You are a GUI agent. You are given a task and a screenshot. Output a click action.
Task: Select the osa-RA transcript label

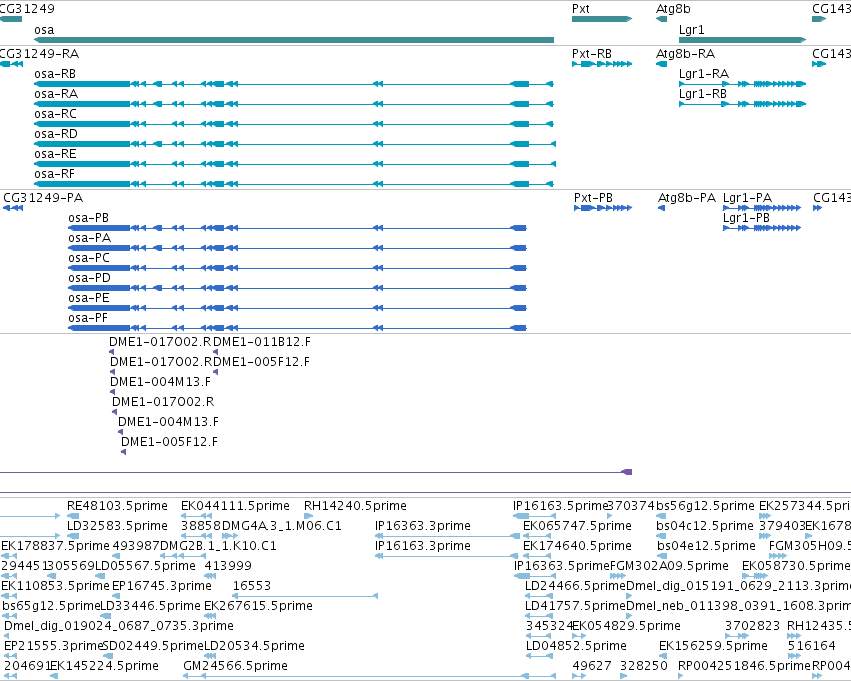click(56, 94)
